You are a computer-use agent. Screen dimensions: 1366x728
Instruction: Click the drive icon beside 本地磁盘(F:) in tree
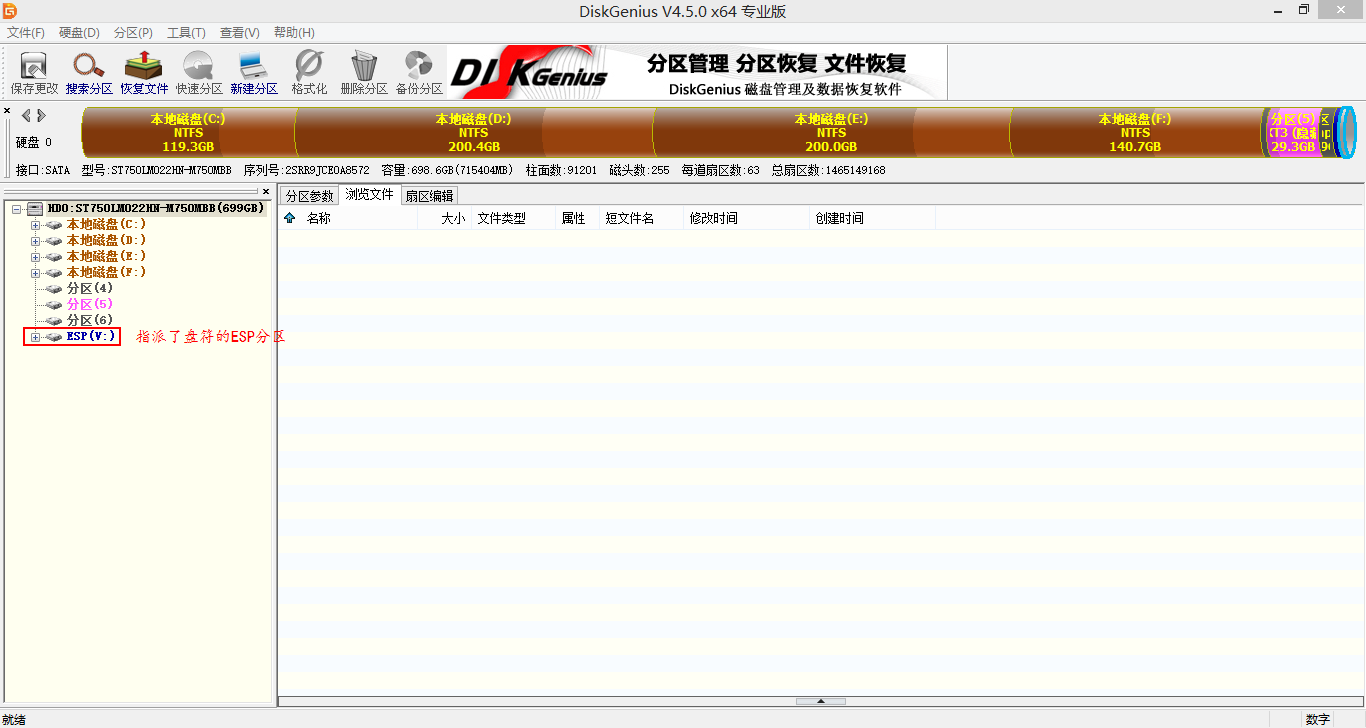click(x=54, y=273)
